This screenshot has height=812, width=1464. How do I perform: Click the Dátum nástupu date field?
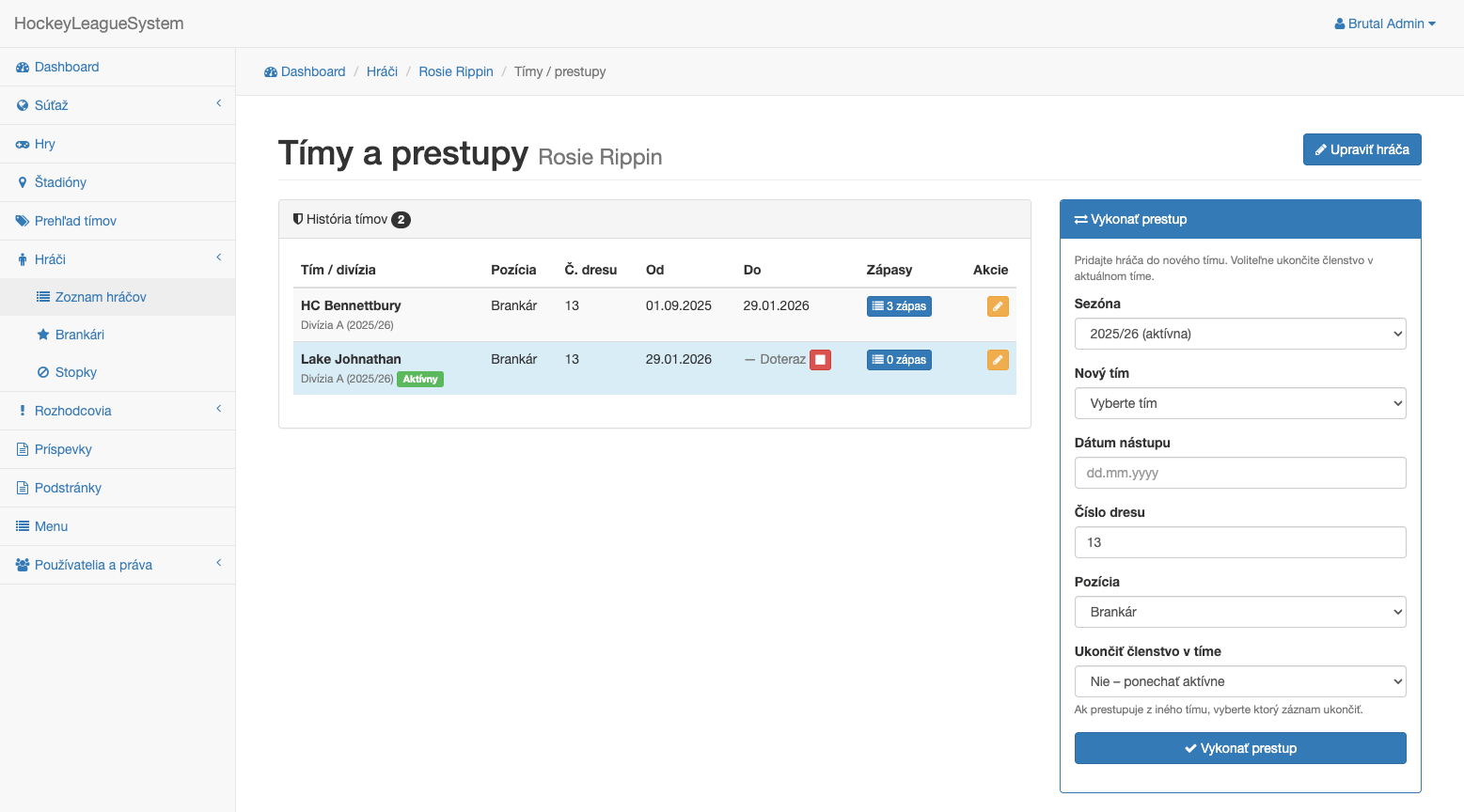pyautogui.click(x=1239, y=473)
